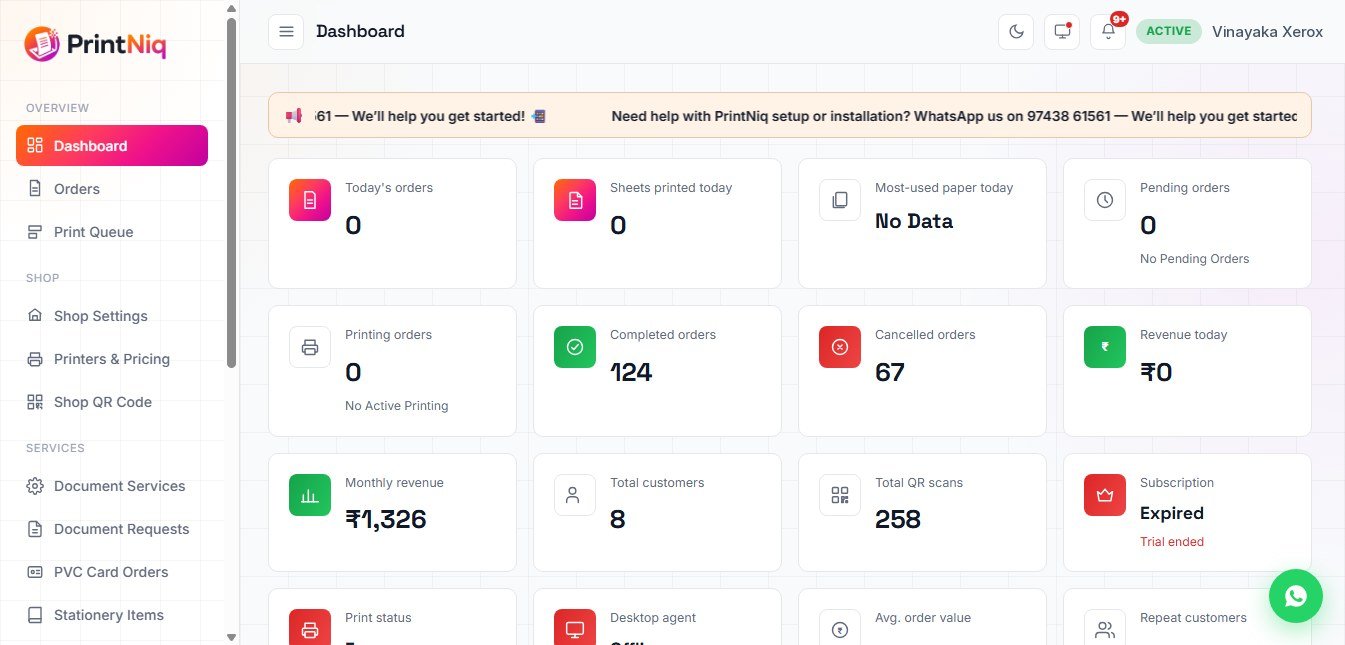Switch to dark mode moon icon
The height and width of the screenshot is (645, 1345).
(1016, 32)
